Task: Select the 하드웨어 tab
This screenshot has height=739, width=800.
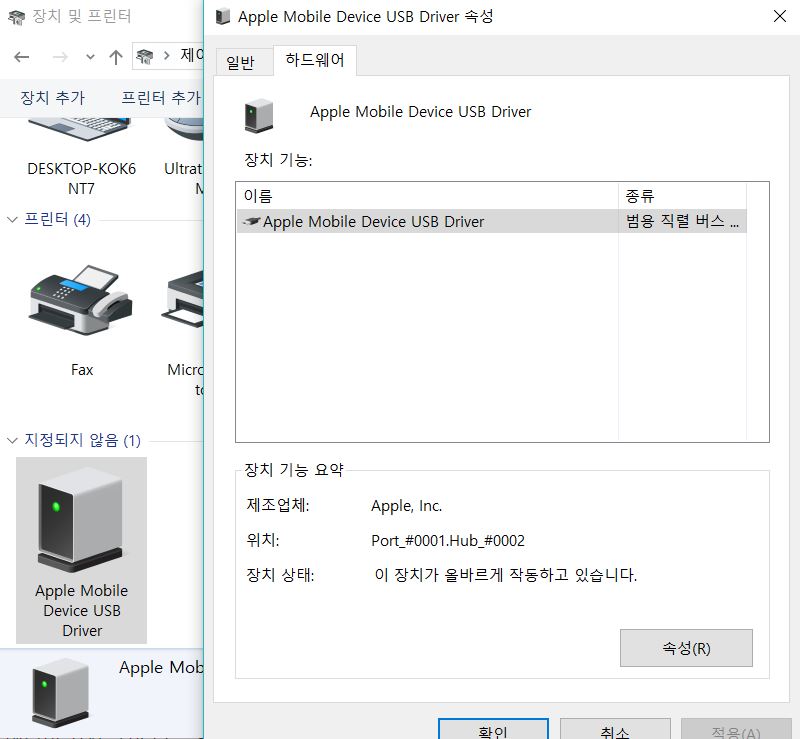Action: click(315, 60)
